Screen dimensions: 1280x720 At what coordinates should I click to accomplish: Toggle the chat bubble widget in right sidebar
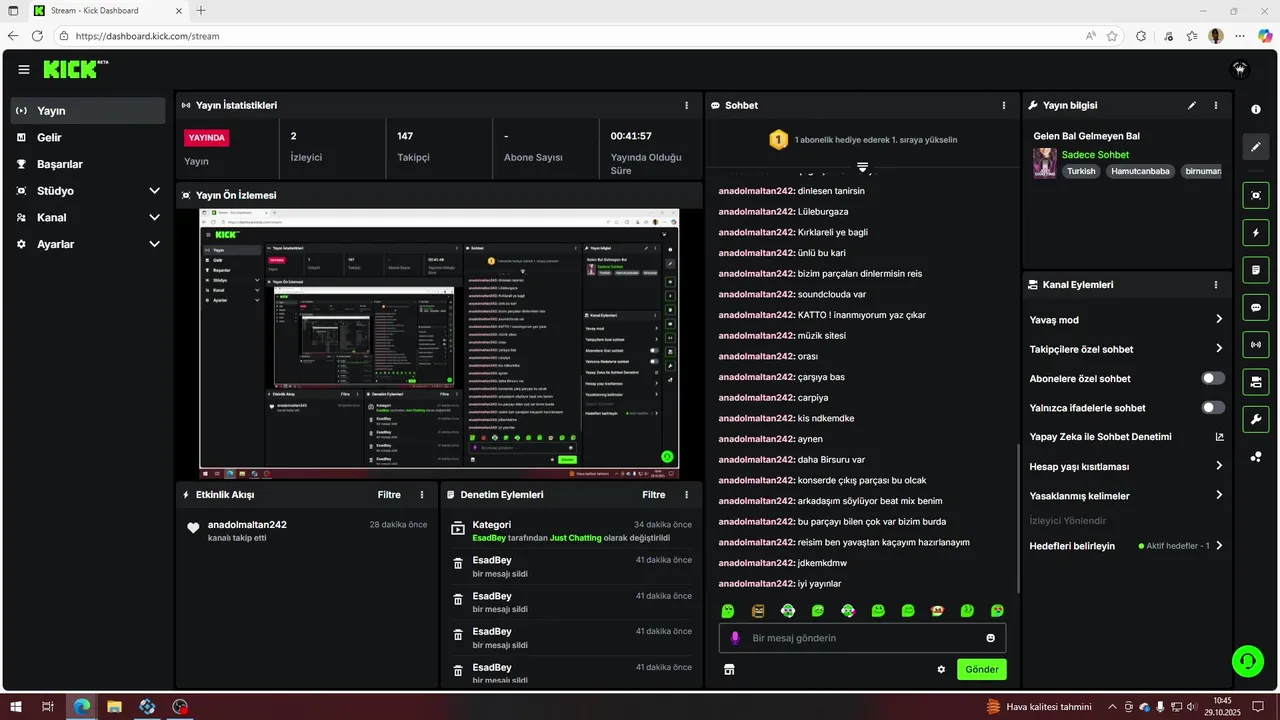pos(1256,307)
